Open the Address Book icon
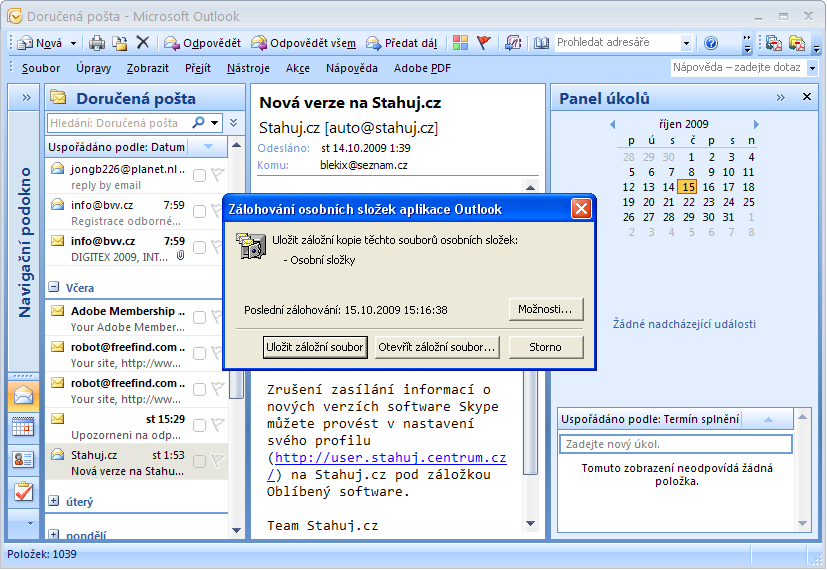Screen dimensions: 827x570 point(541,43)
